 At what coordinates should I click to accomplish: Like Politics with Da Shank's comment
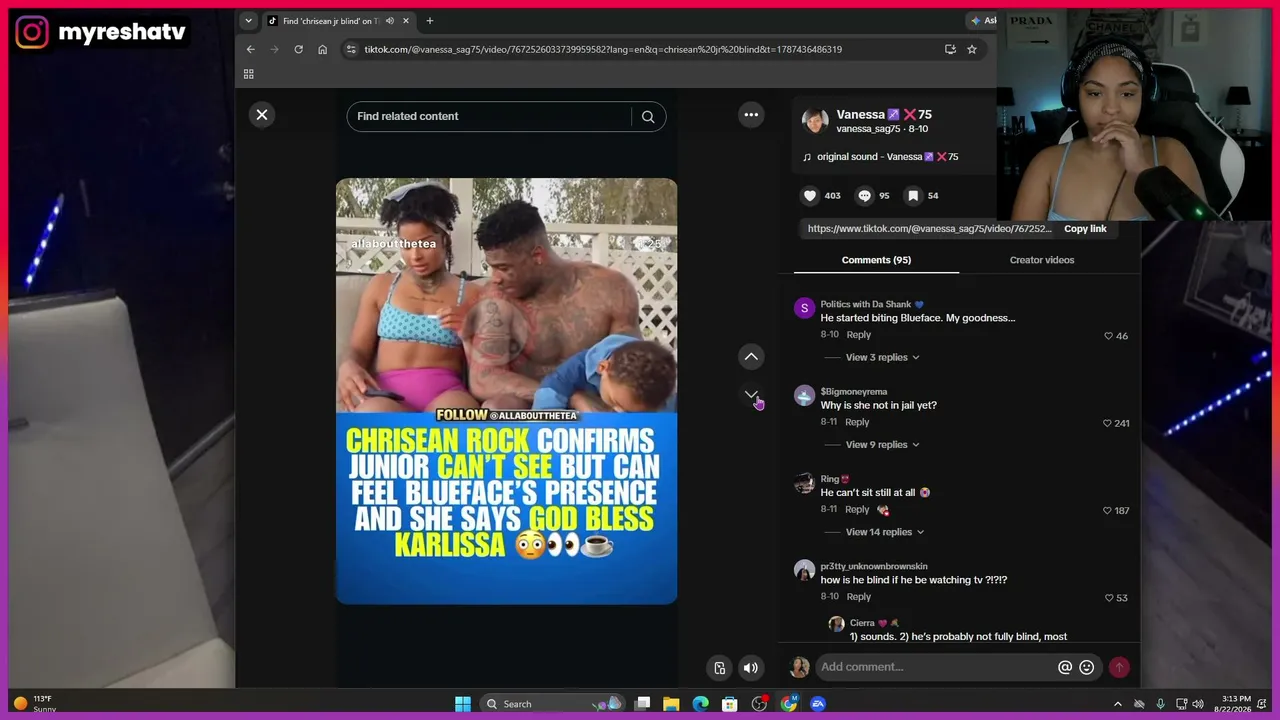pos(1109,336)
